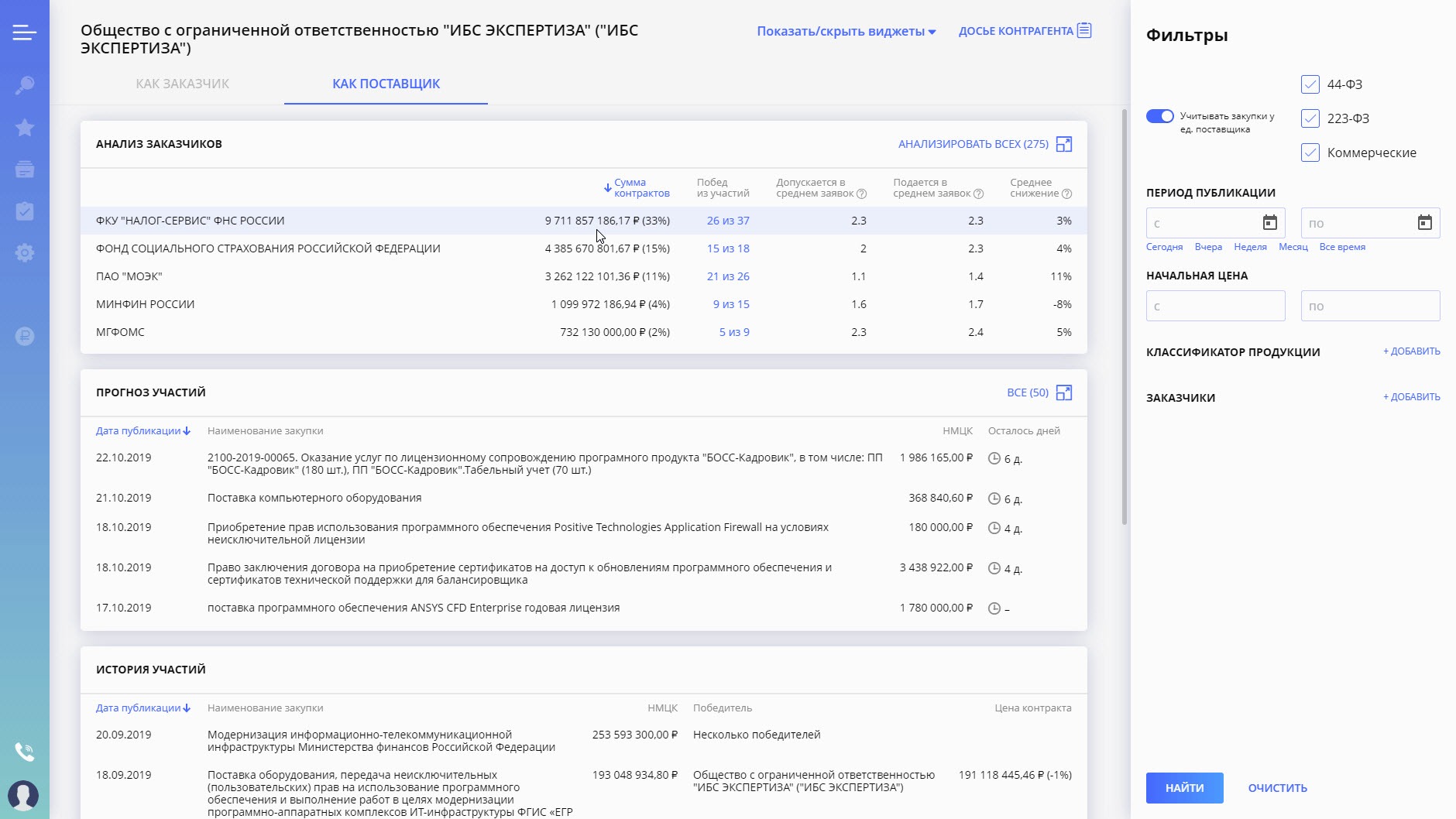Sort forecast by Дата публикации
Viewport: 1456px width, 819px height.
pos(143,431)
